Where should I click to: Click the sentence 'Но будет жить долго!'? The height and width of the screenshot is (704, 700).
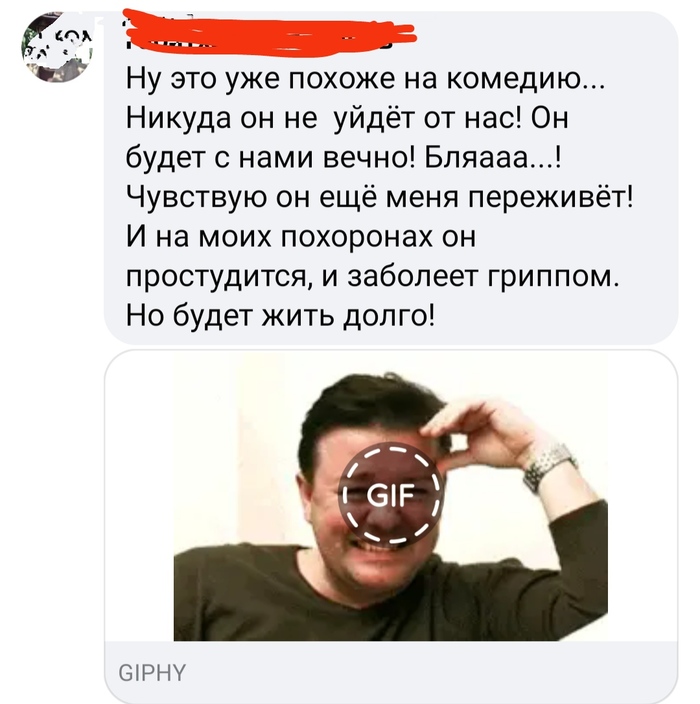click(280, 314)
